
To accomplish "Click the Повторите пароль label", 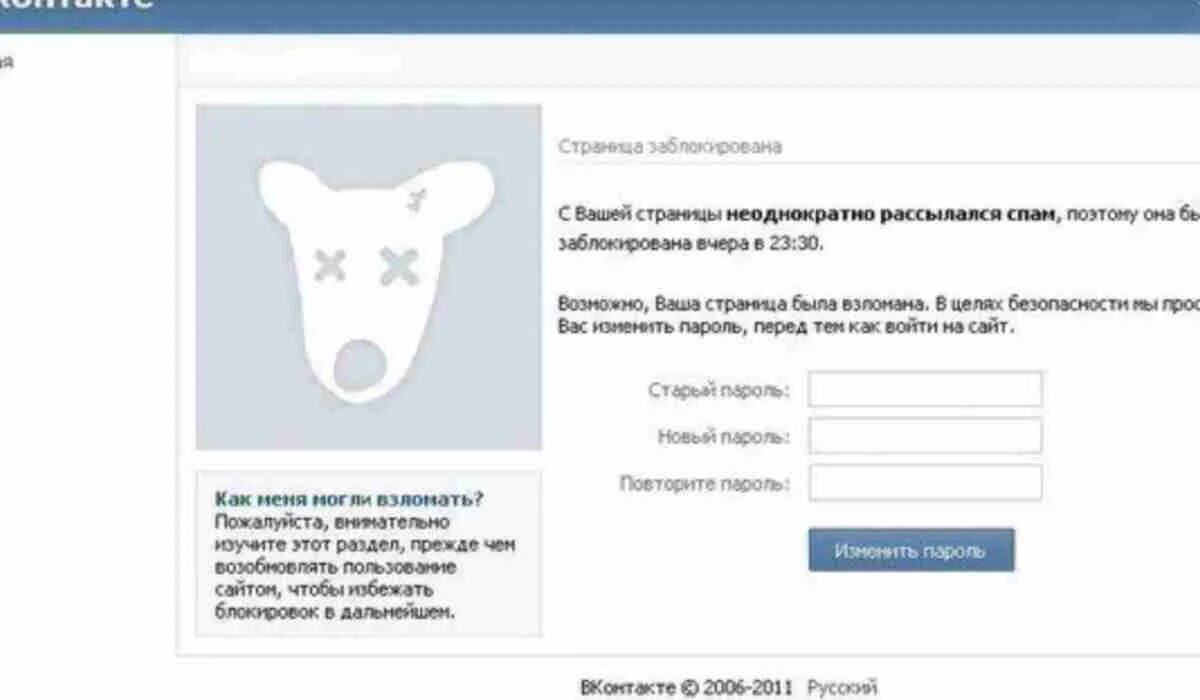I will [705, 484].
